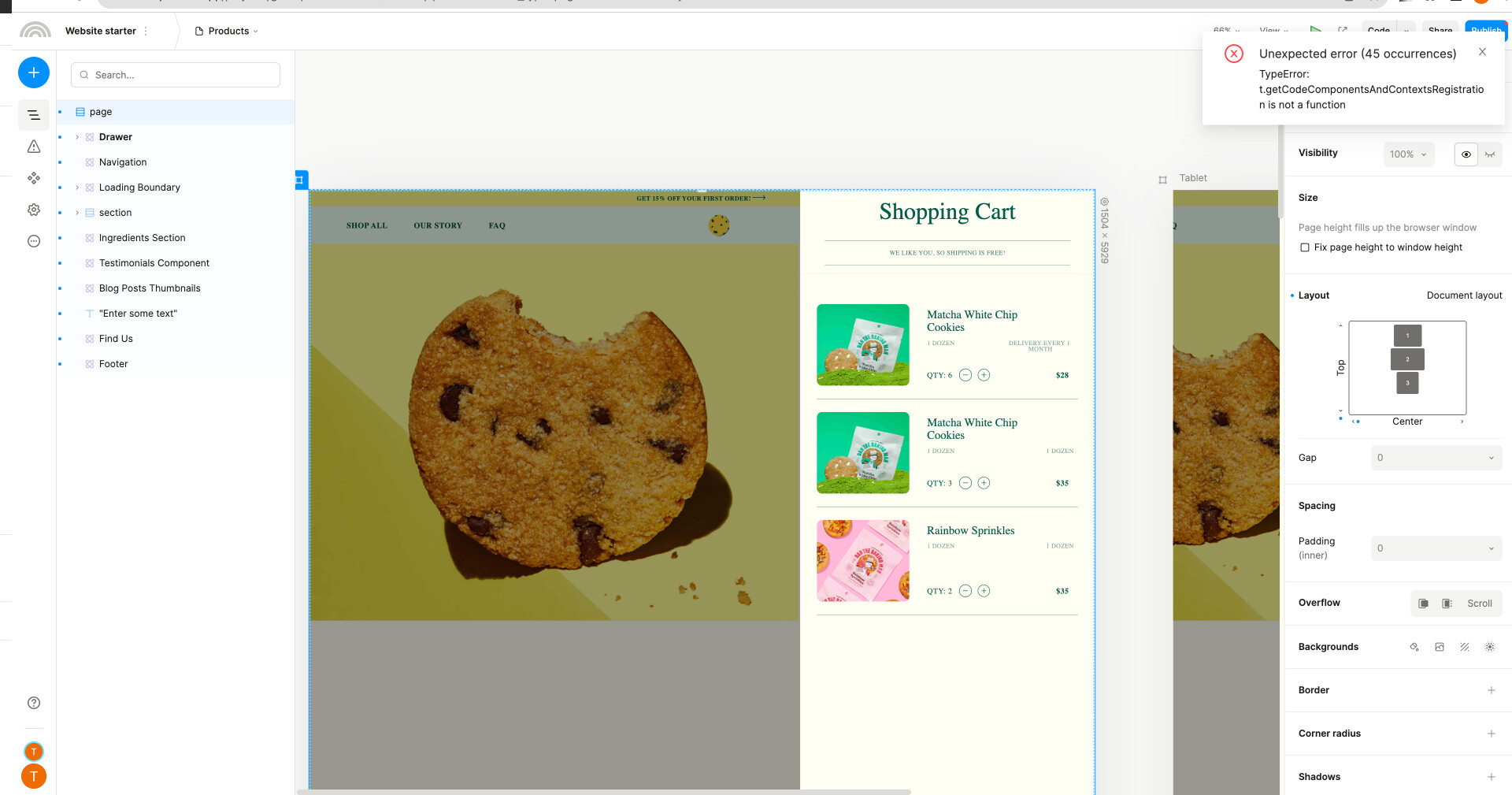
Task: Add a background color fill
Action: coord(1414,647)
